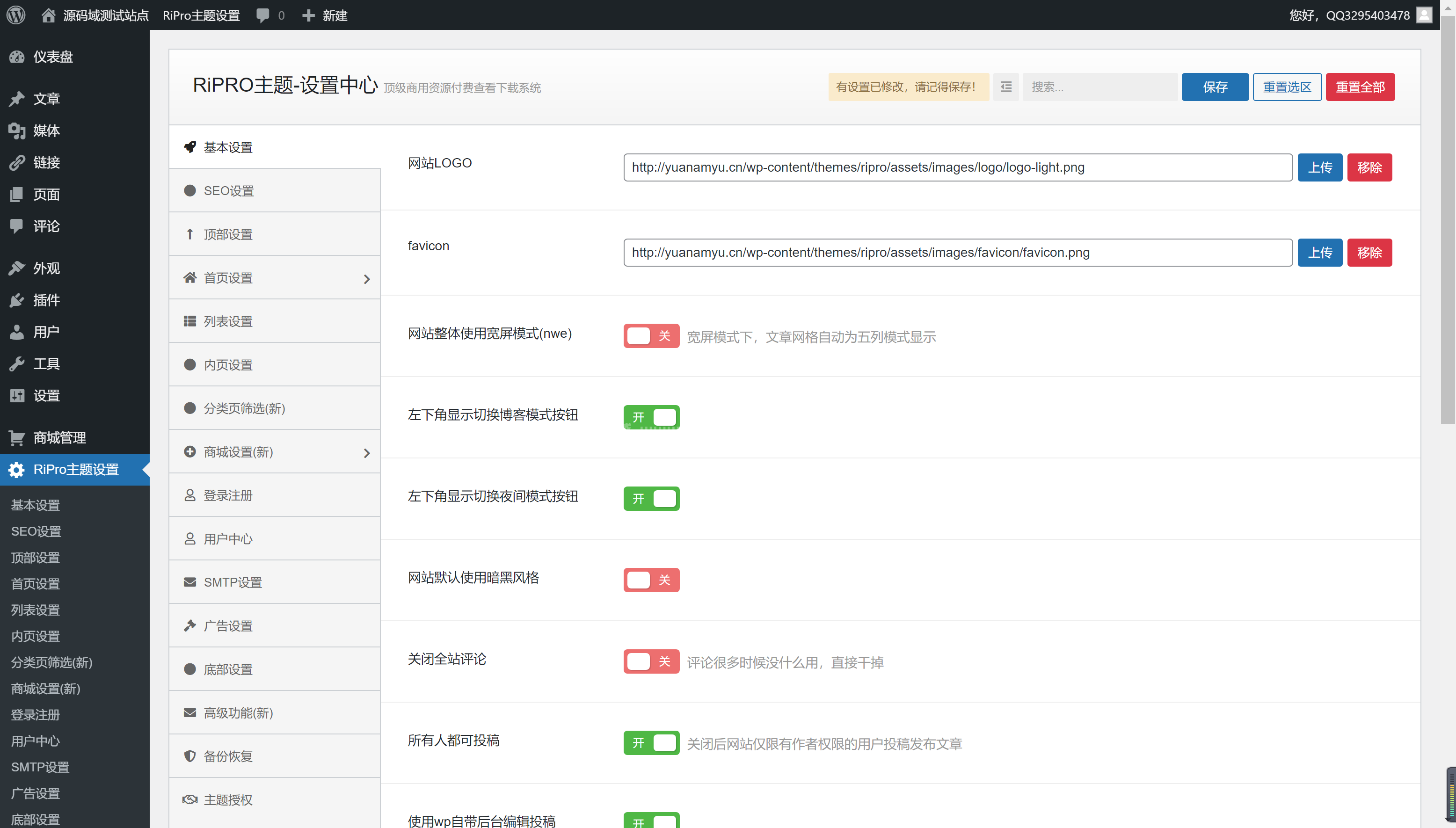This screenshot has height=828, width=1456.
Task: Turn on 网站默认使用暗黑风格
Action: click(651, 580)
